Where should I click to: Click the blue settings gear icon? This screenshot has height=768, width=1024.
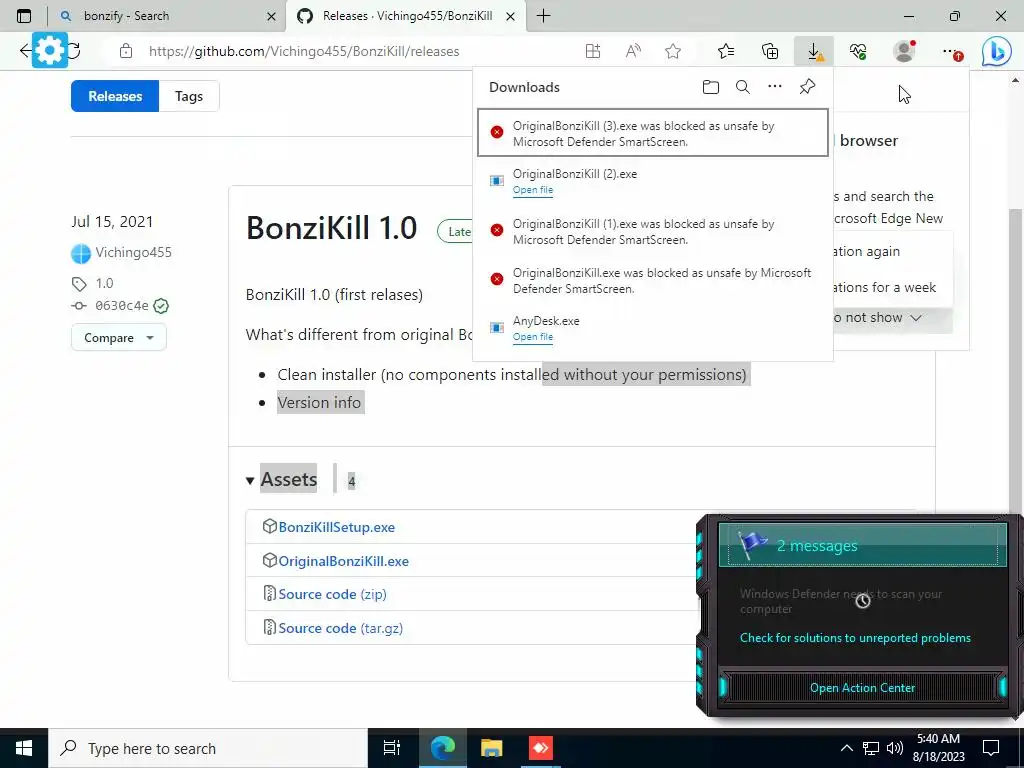tap(50, 50)
